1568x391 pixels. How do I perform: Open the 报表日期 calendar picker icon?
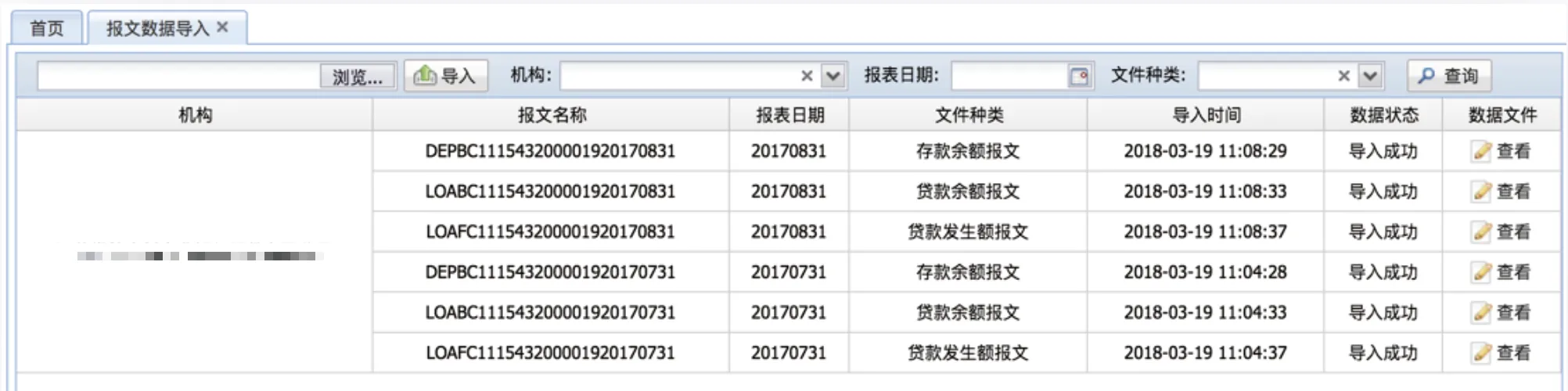click(x=1079, y=76)
